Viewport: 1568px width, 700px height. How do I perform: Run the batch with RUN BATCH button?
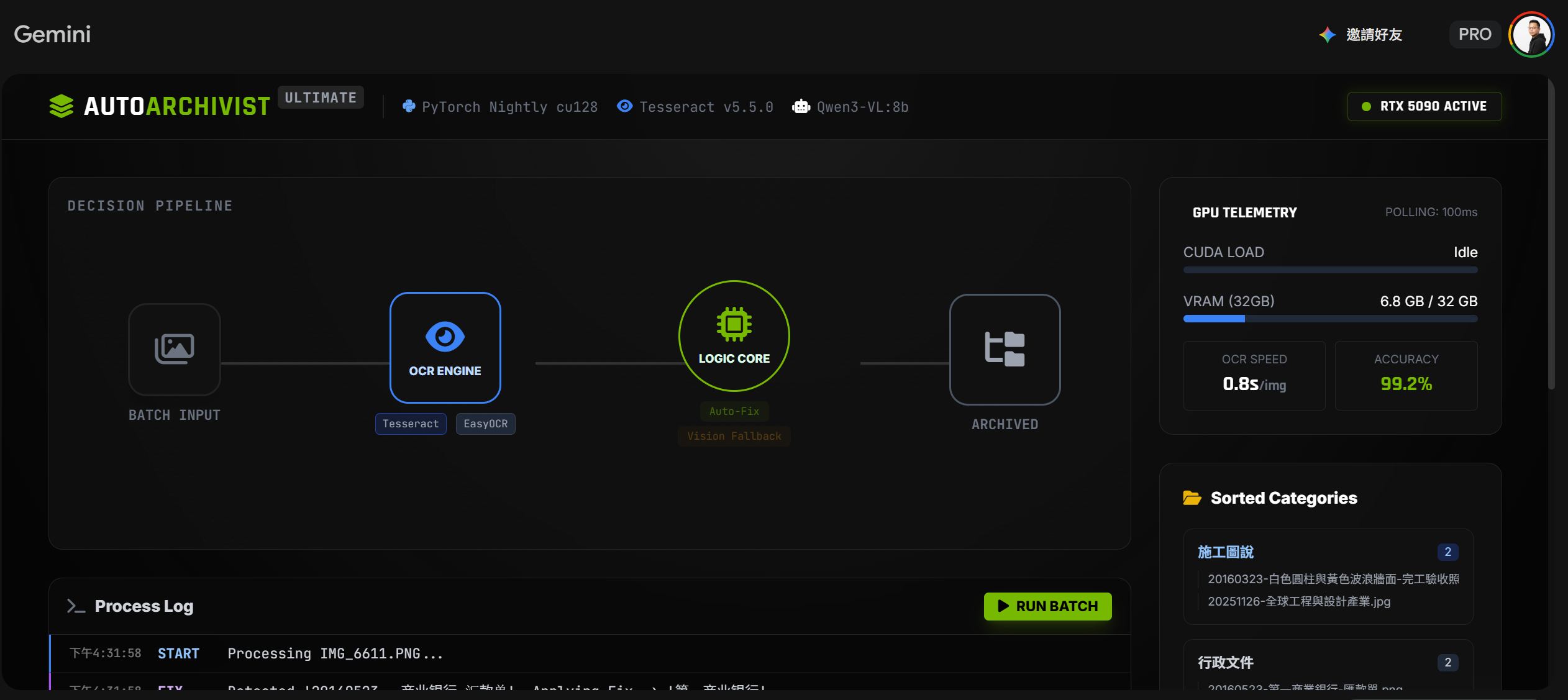[x=1048, y=606]
